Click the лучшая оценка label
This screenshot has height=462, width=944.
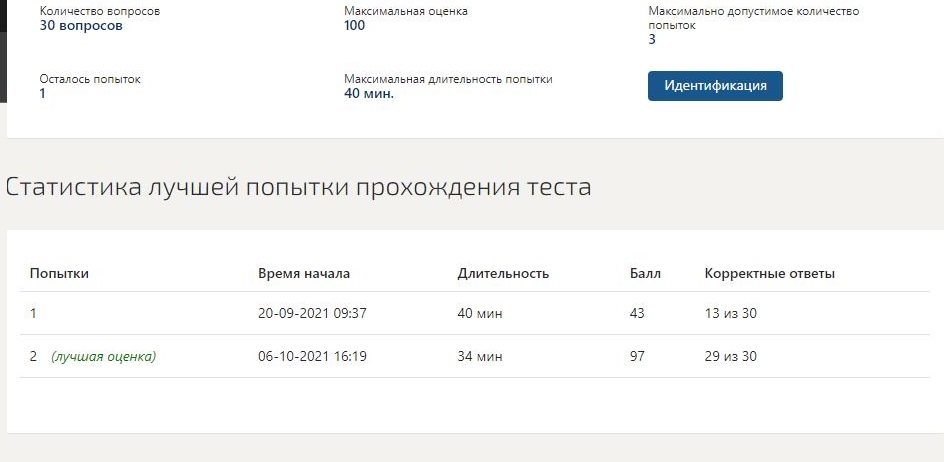pos(104,357)
